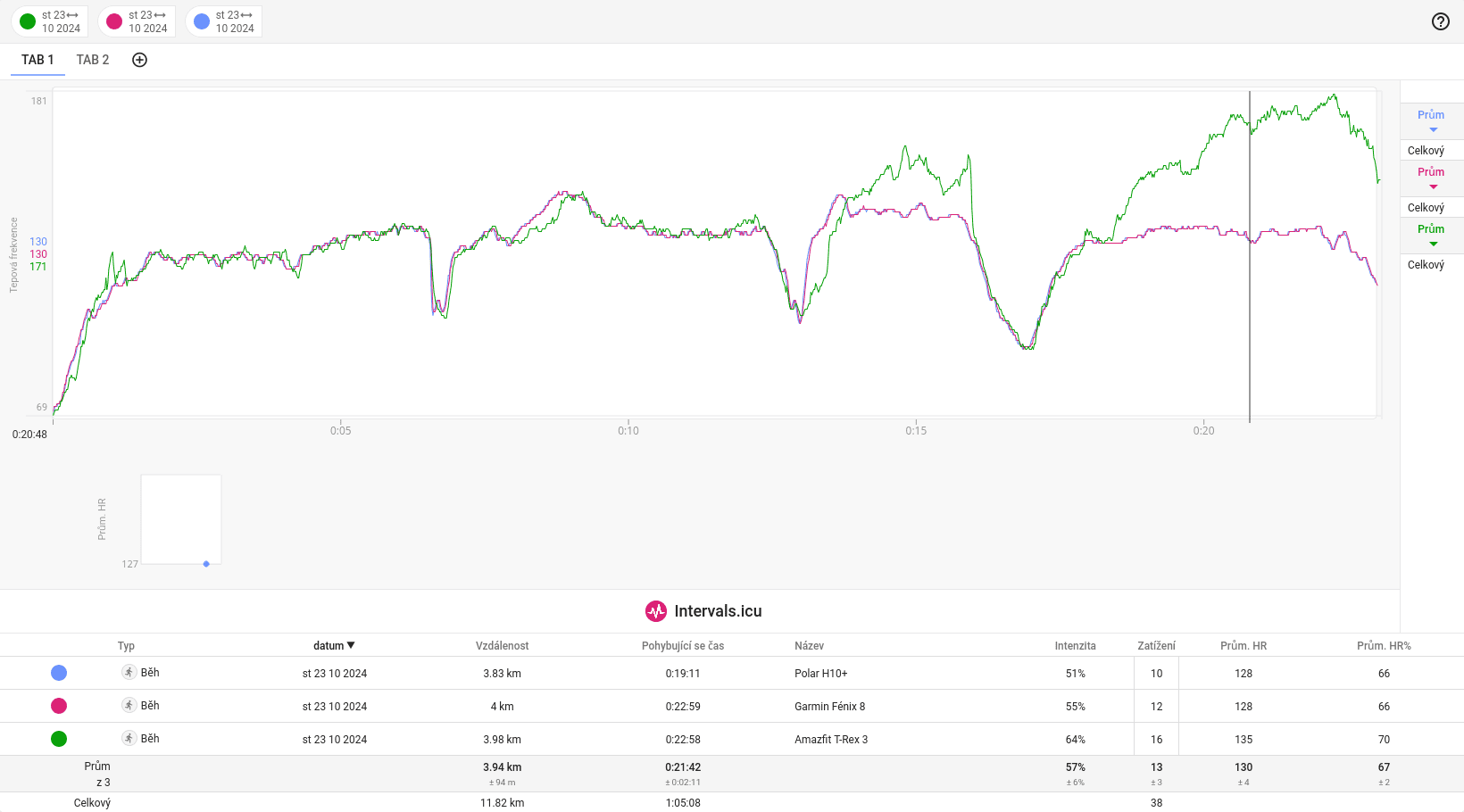This screenshot has height=812, width=1464.
Task: Click the blue dot in Prům. HR mini chart
Action: [x=206, y=564]
